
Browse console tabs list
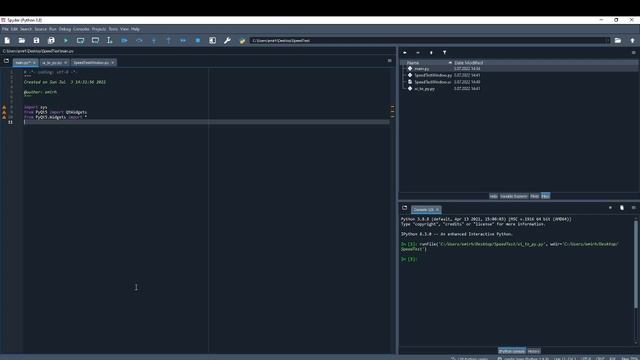pos(404,208)
